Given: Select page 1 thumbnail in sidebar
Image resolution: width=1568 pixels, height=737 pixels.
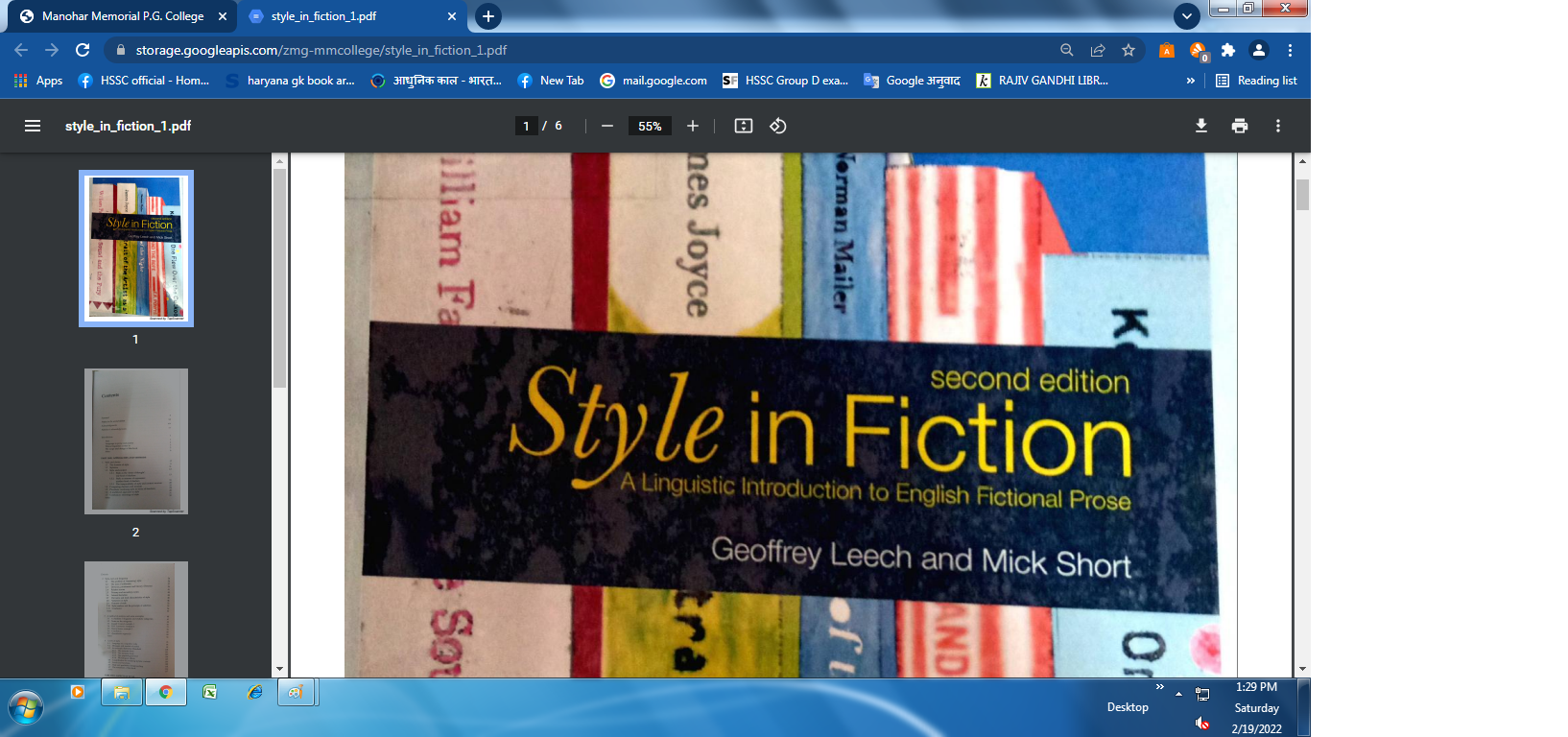Looking at the screenshot, I should pos(136,249).
